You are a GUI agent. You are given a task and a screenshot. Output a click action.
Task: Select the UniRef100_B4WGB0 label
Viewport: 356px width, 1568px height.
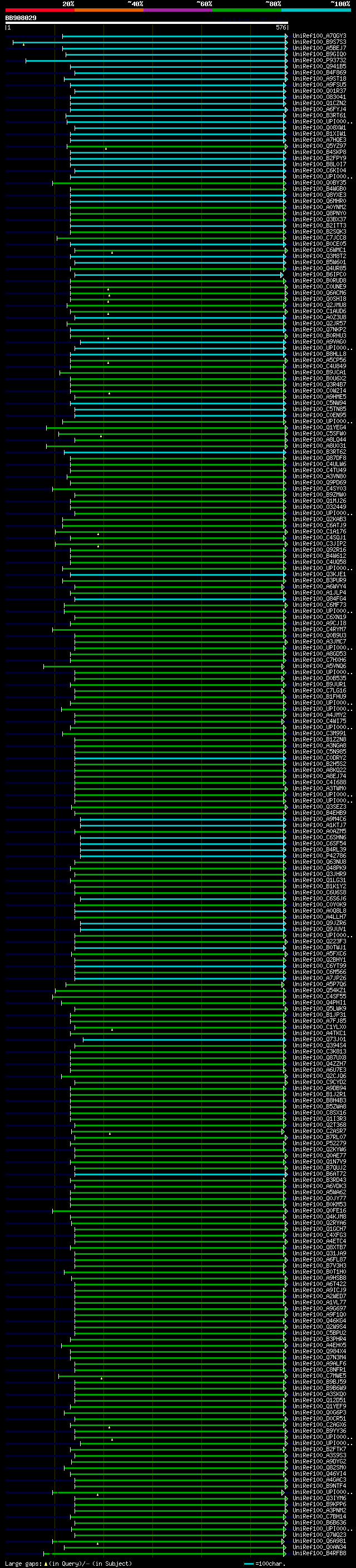tap(319, 189)
